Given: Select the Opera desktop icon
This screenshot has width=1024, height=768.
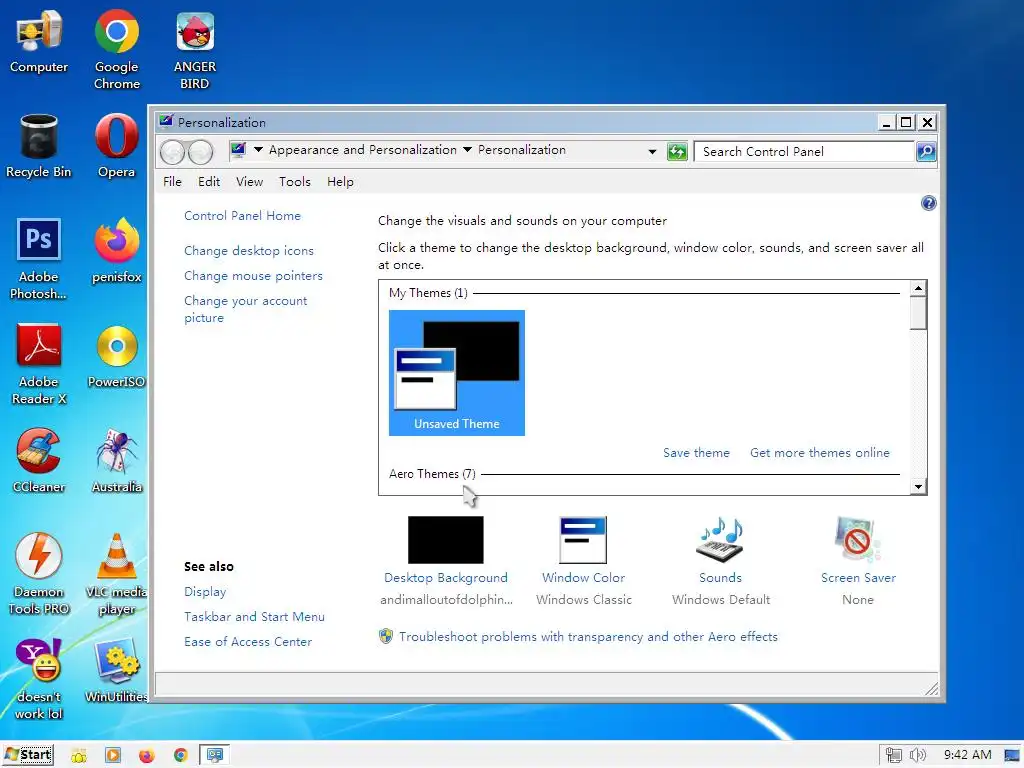Looking at the screenshot, I should pyautogui.click(x=116, y=146).
